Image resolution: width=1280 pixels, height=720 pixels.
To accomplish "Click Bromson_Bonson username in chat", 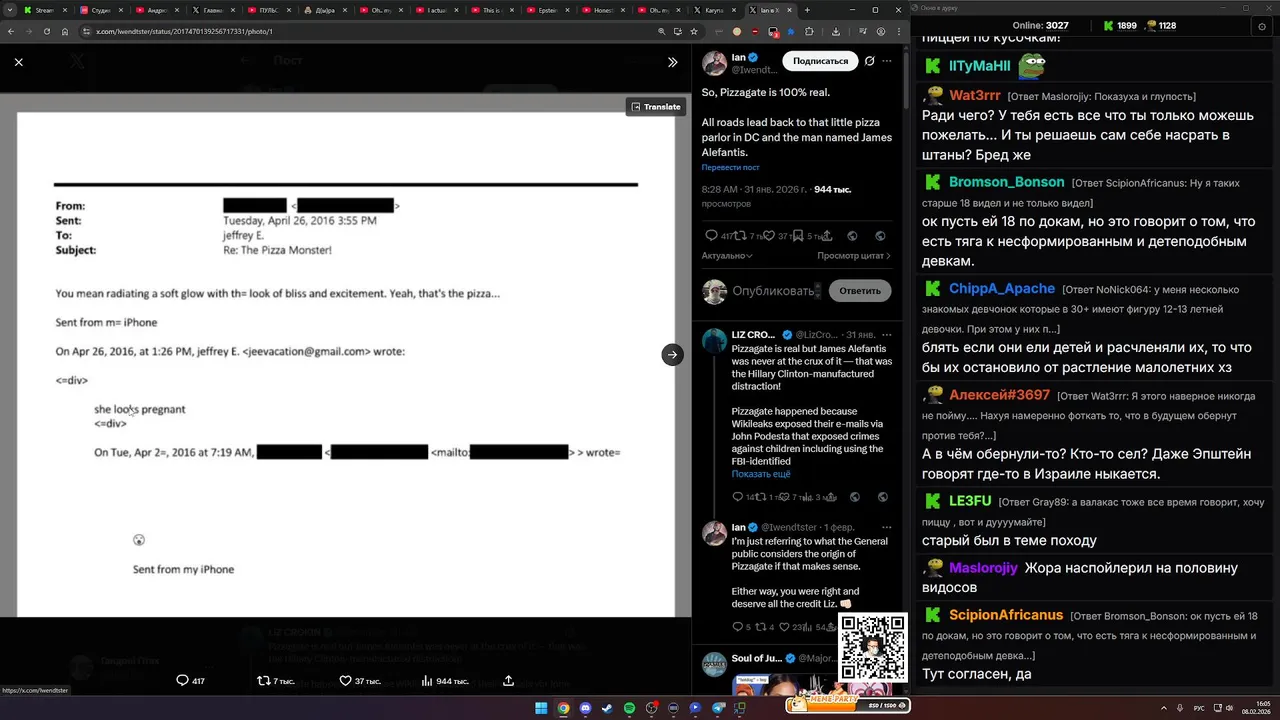I will (x=1006, y=182).
